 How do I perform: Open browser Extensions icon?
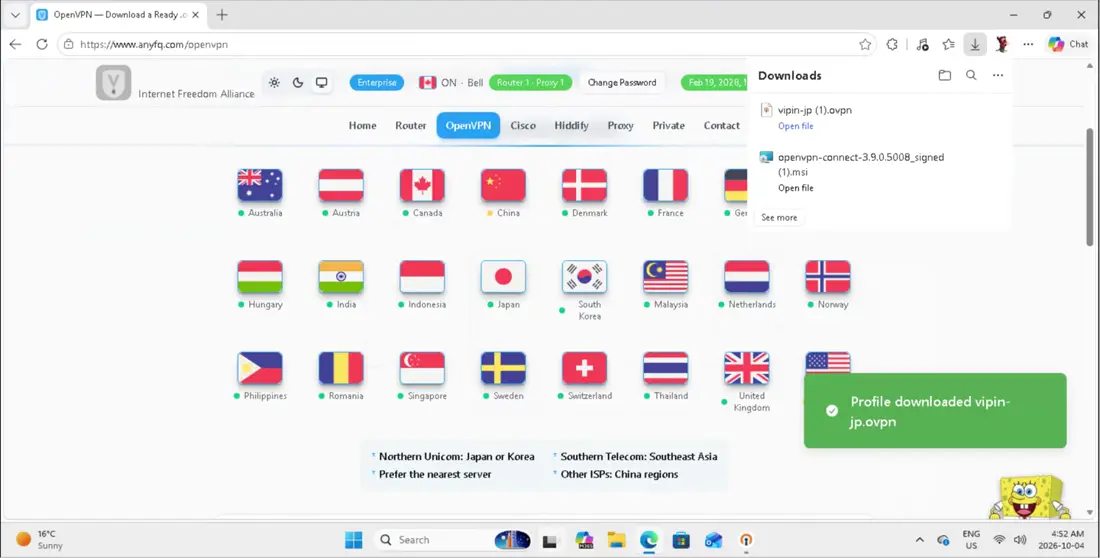(892, 44)
